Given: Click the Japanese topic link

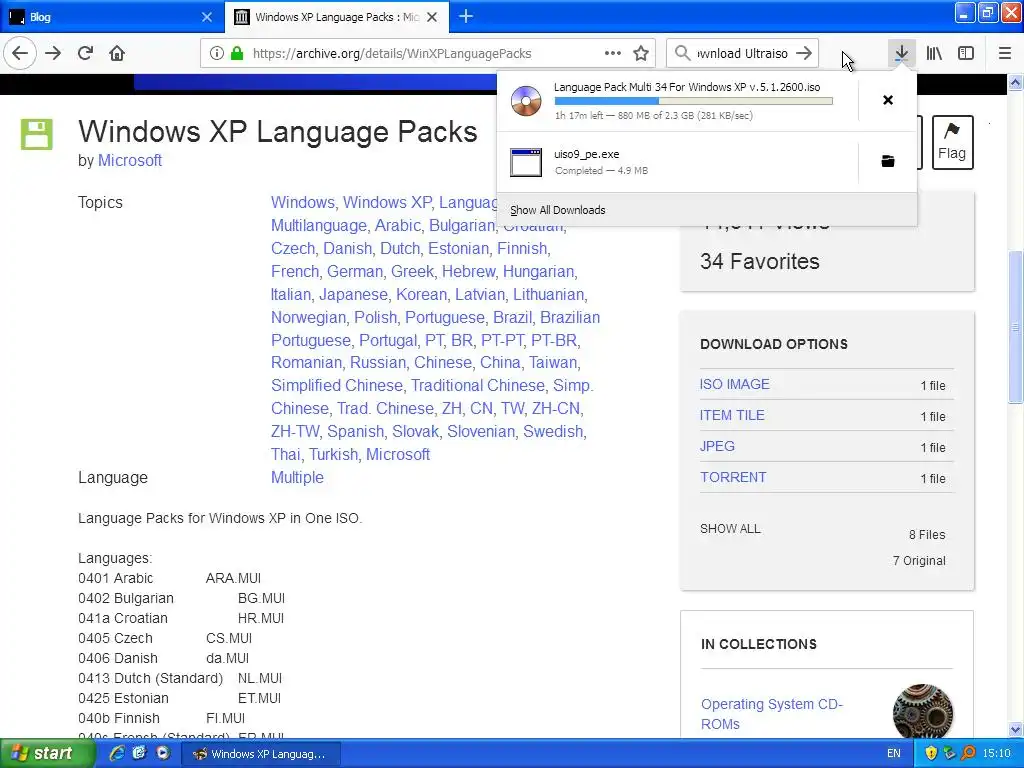Looking at the screenshot, I should tap(353, 295).
